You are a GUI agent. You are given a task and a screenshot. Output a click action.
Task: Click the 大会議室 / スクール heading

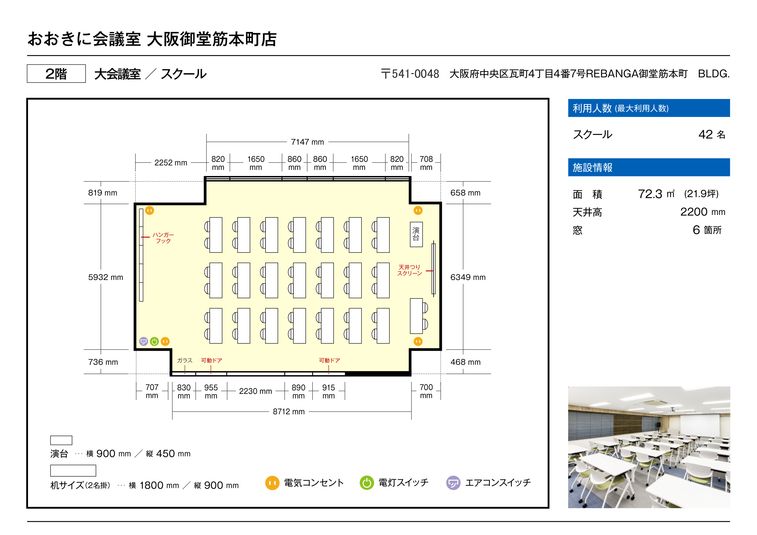pyautogui.click(x=150, y=74)
